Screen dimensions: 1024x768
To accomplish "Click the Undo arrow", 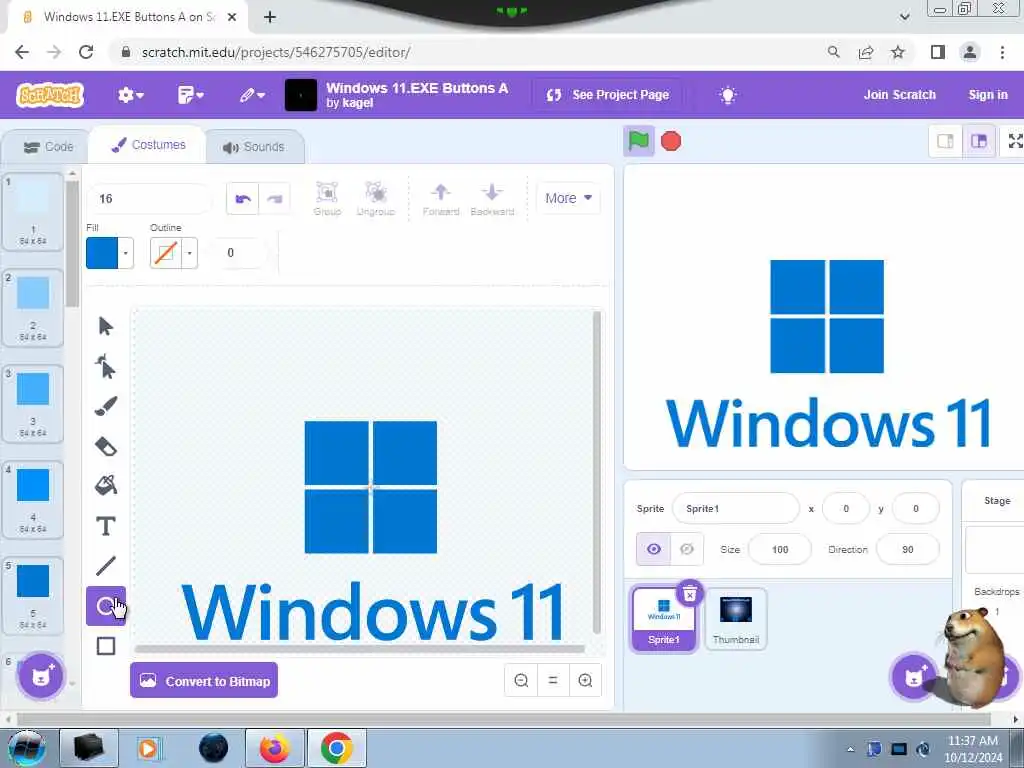I will pos(243,199).
